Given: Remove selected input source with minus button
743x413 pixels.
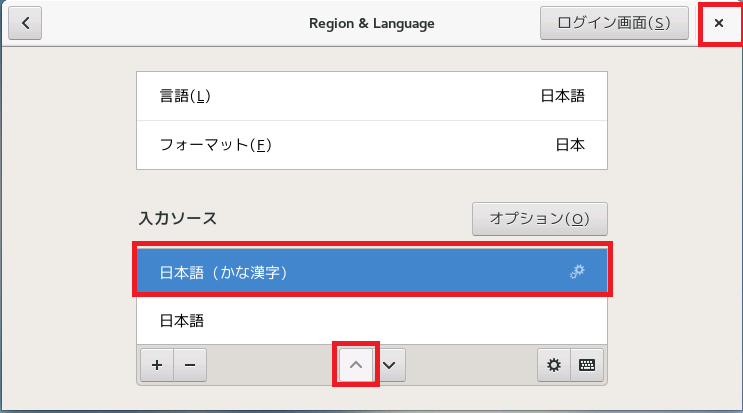Looking at the screenshot, I should (x=189, y=366).
